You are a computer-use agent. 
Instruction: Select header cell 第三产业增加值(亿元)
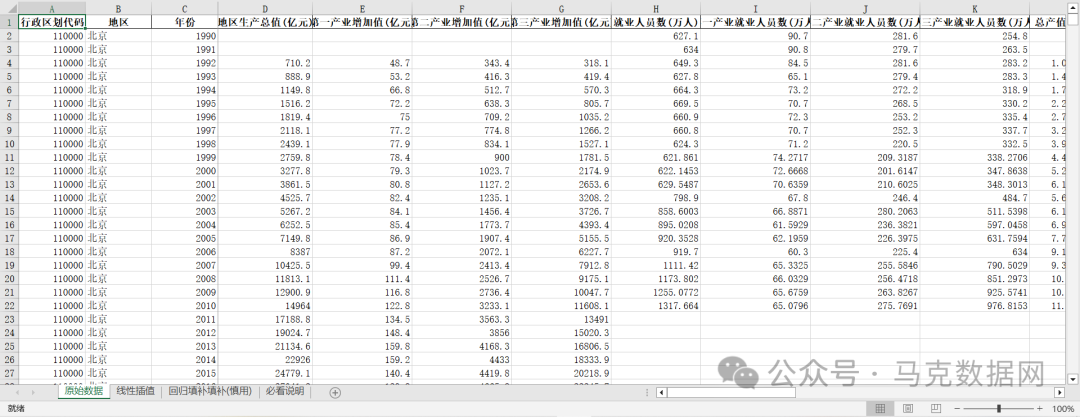click(561, 22)
